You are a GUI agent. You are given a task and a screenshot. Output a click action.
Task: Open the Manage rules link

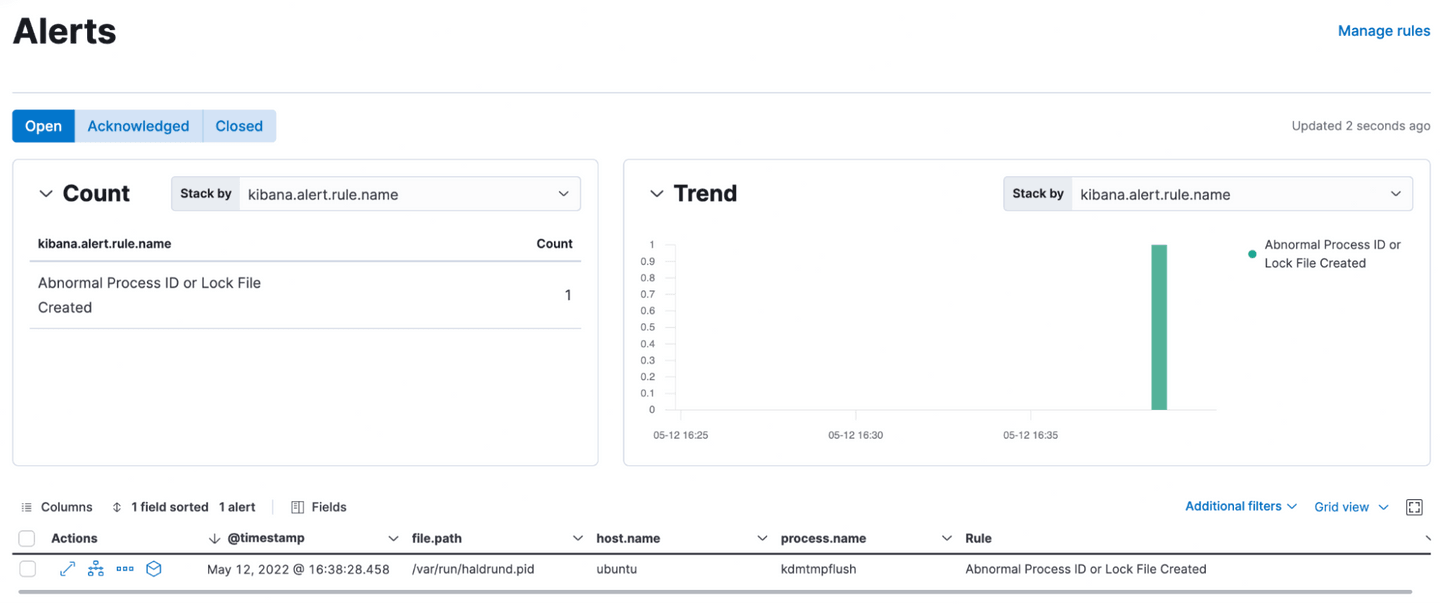1383,31
